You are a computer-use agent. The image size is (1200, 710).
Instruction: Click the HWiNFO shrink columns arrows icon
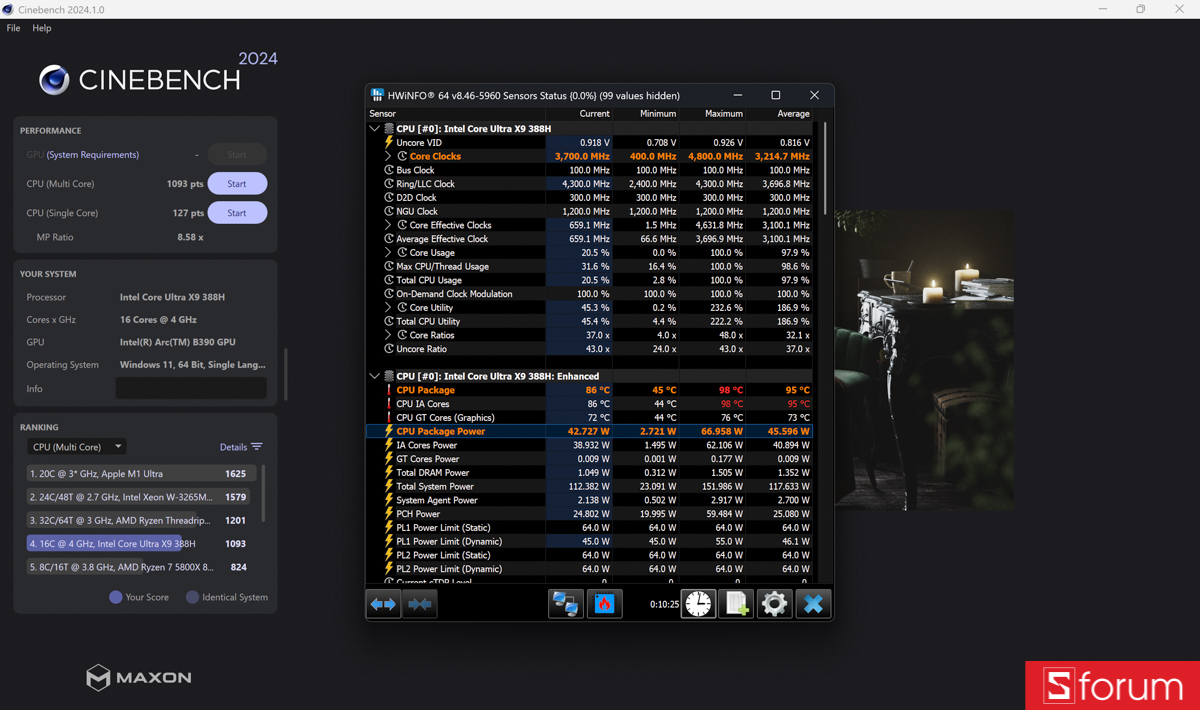[x=421, y=604]
